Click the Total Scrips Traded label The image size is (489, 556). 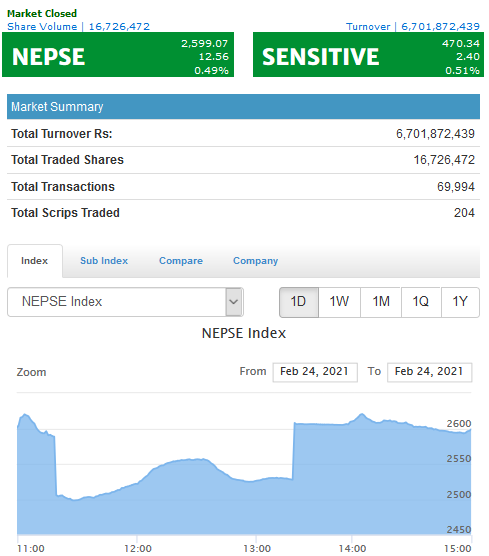[65, 213]
